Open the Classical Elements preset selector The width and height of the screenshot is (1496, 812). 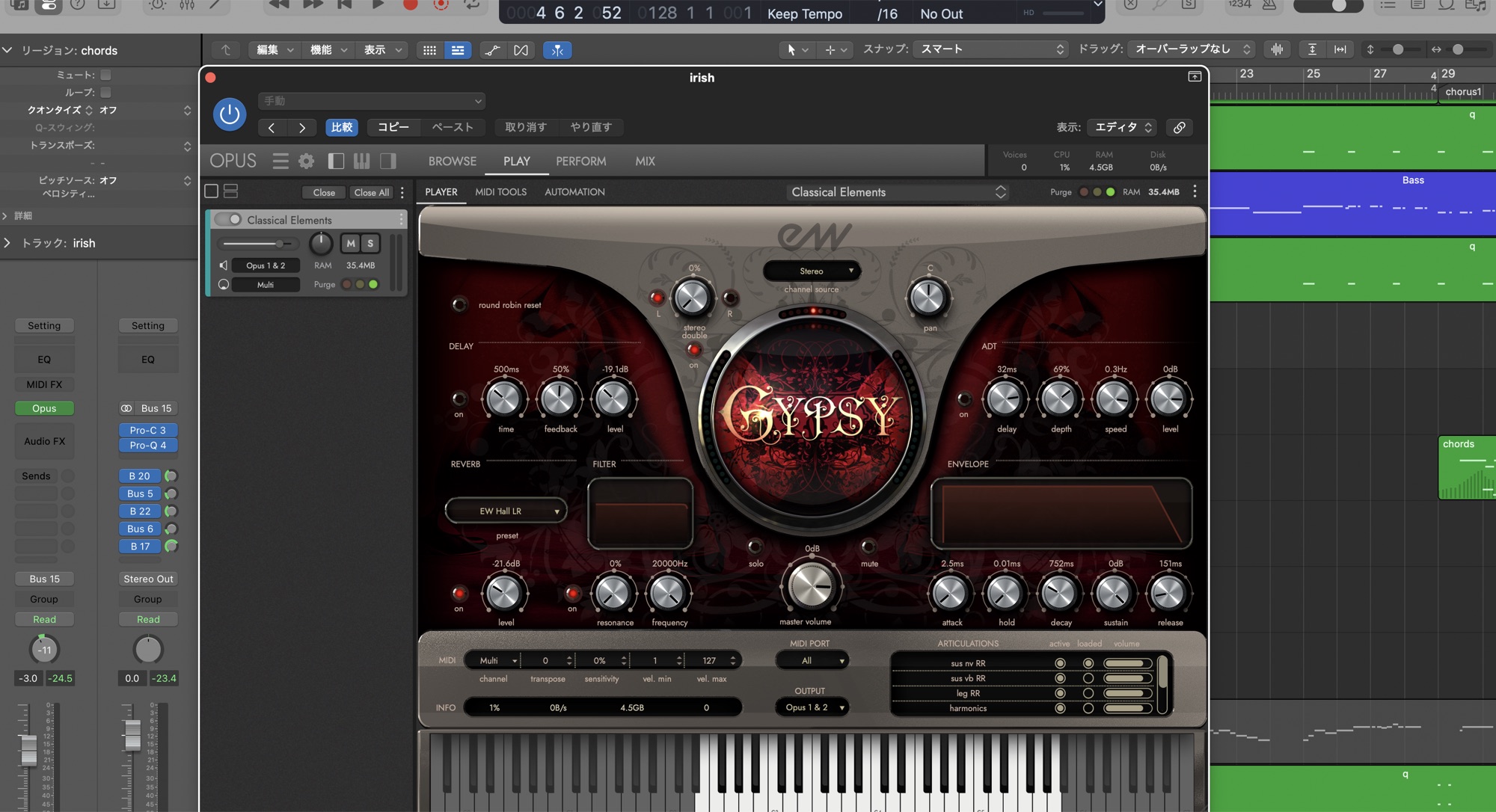[x=896, y=192]
